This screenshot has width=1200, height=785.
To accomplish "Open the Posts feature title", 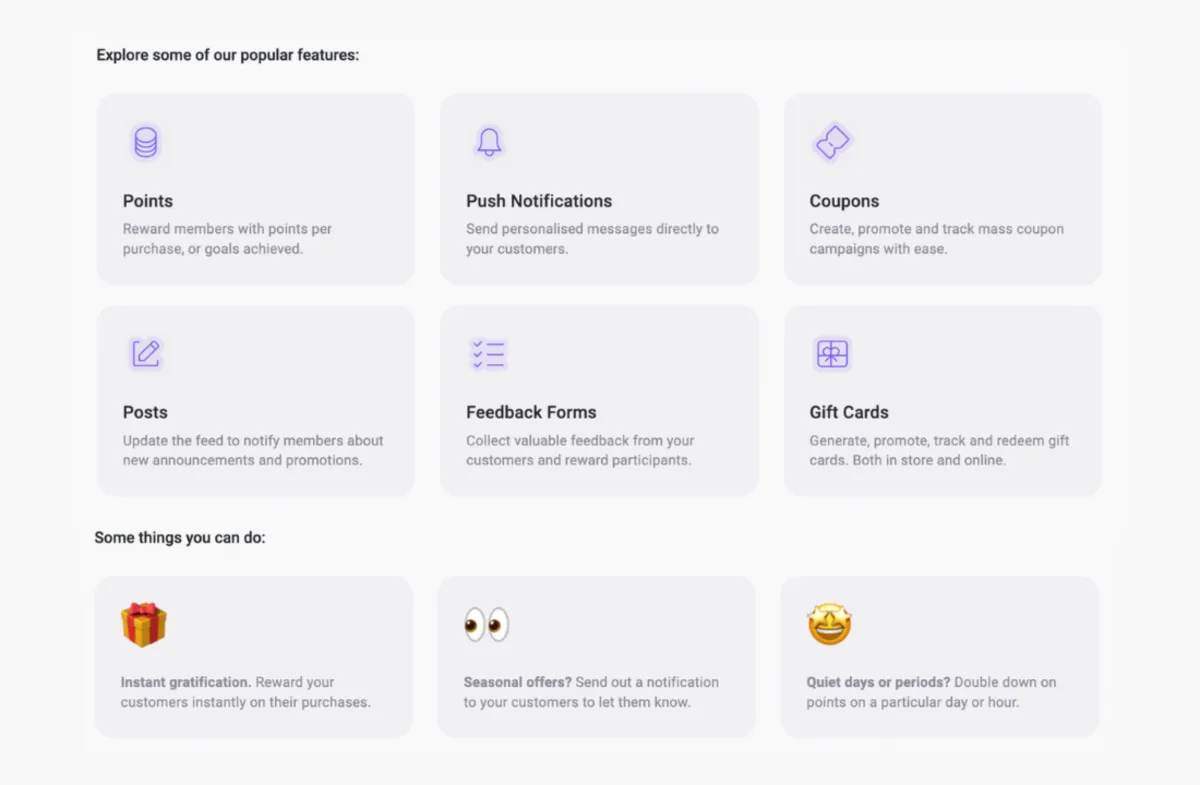I will pyautogui.click(x=145, y=412).
